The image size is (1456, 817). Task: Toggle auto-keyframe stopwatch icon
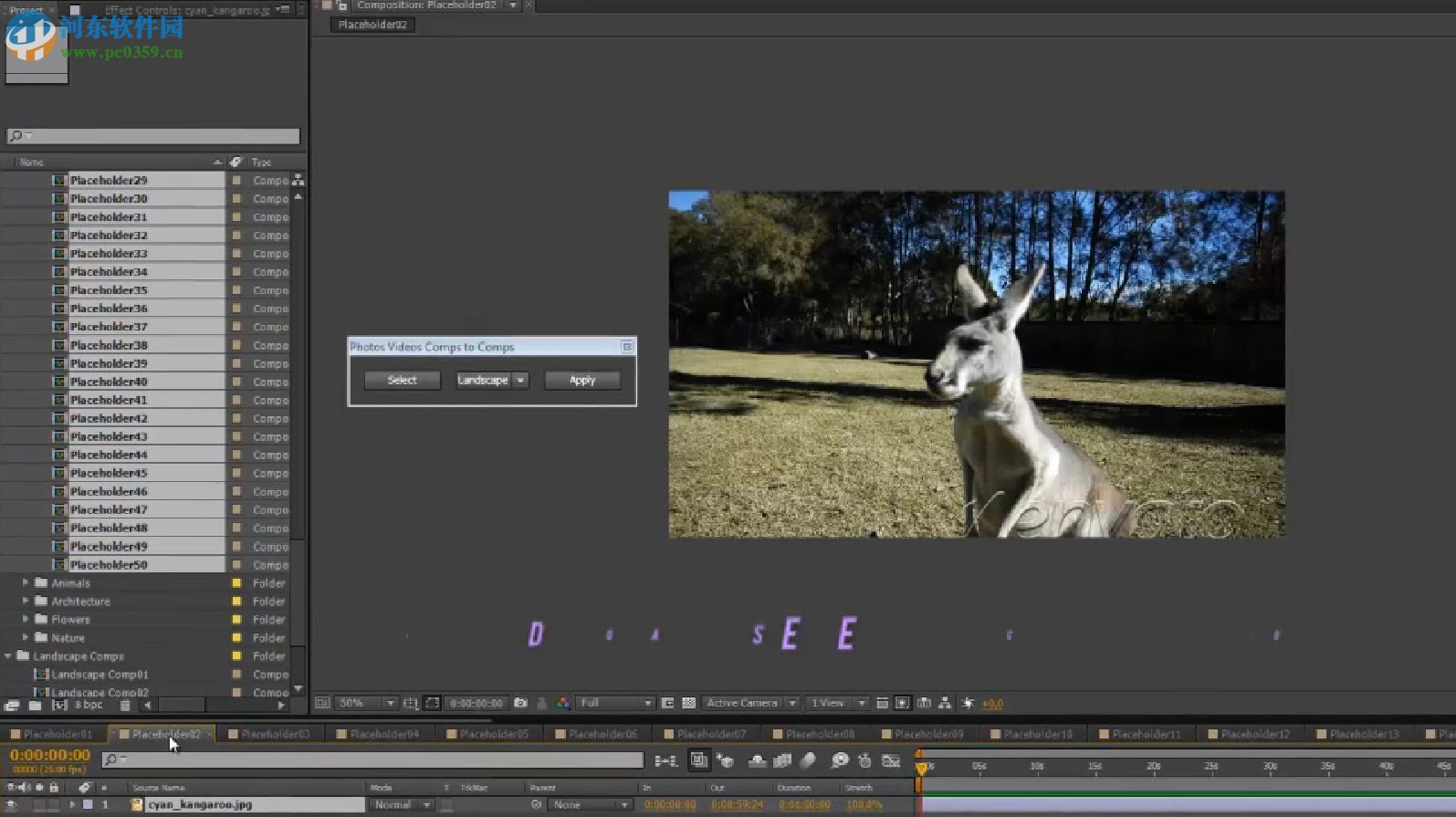(864, 759)
